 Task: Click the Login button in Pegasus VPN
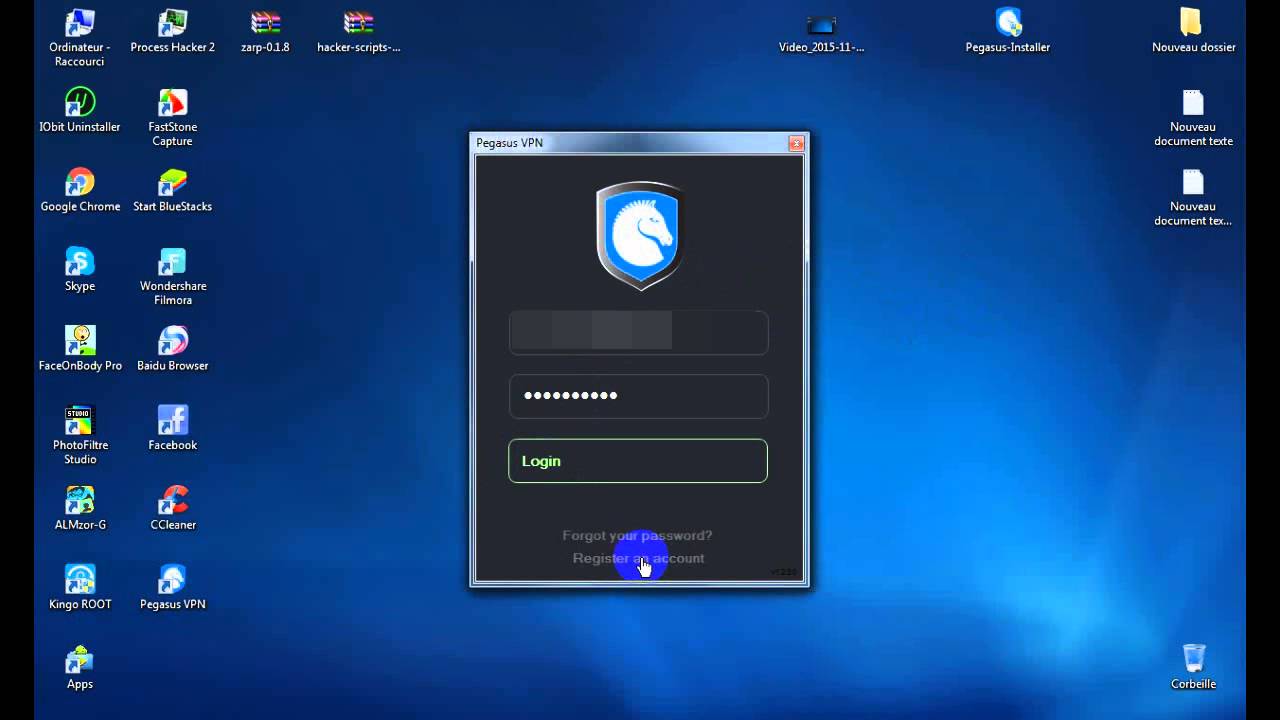(638, 461)
